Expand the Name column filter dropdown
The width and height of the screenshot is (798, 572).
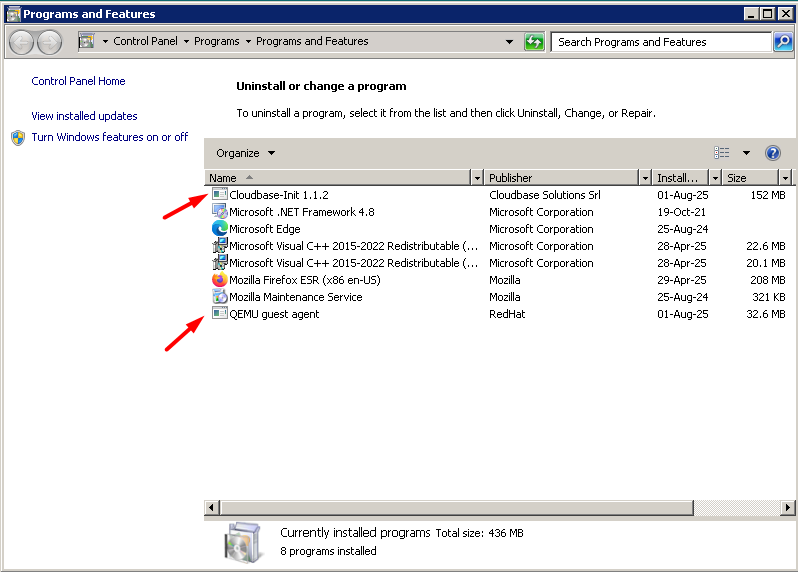coord(476,178)
